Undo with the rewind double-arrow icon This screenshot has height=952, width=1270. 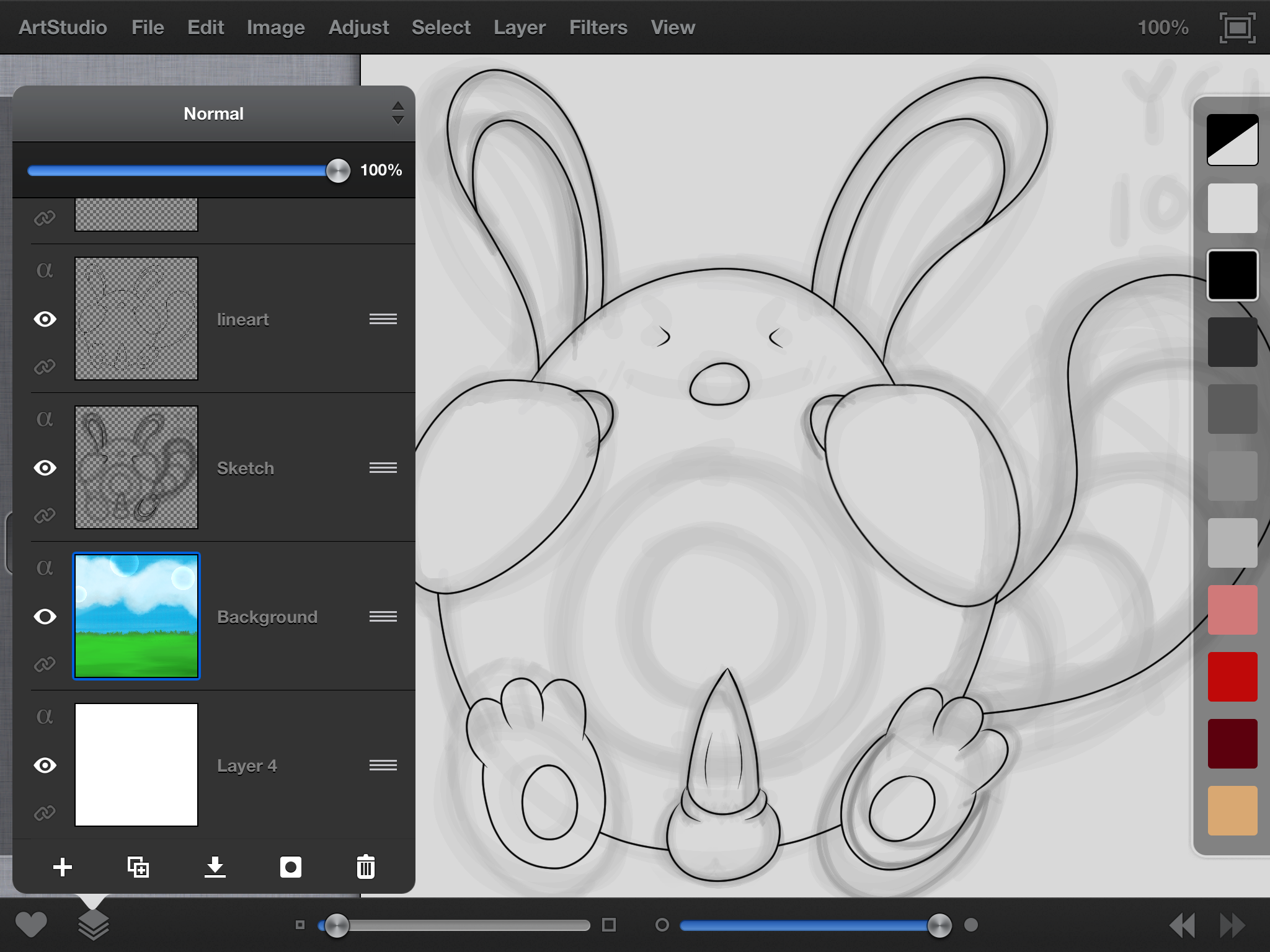click(1182, 925)
